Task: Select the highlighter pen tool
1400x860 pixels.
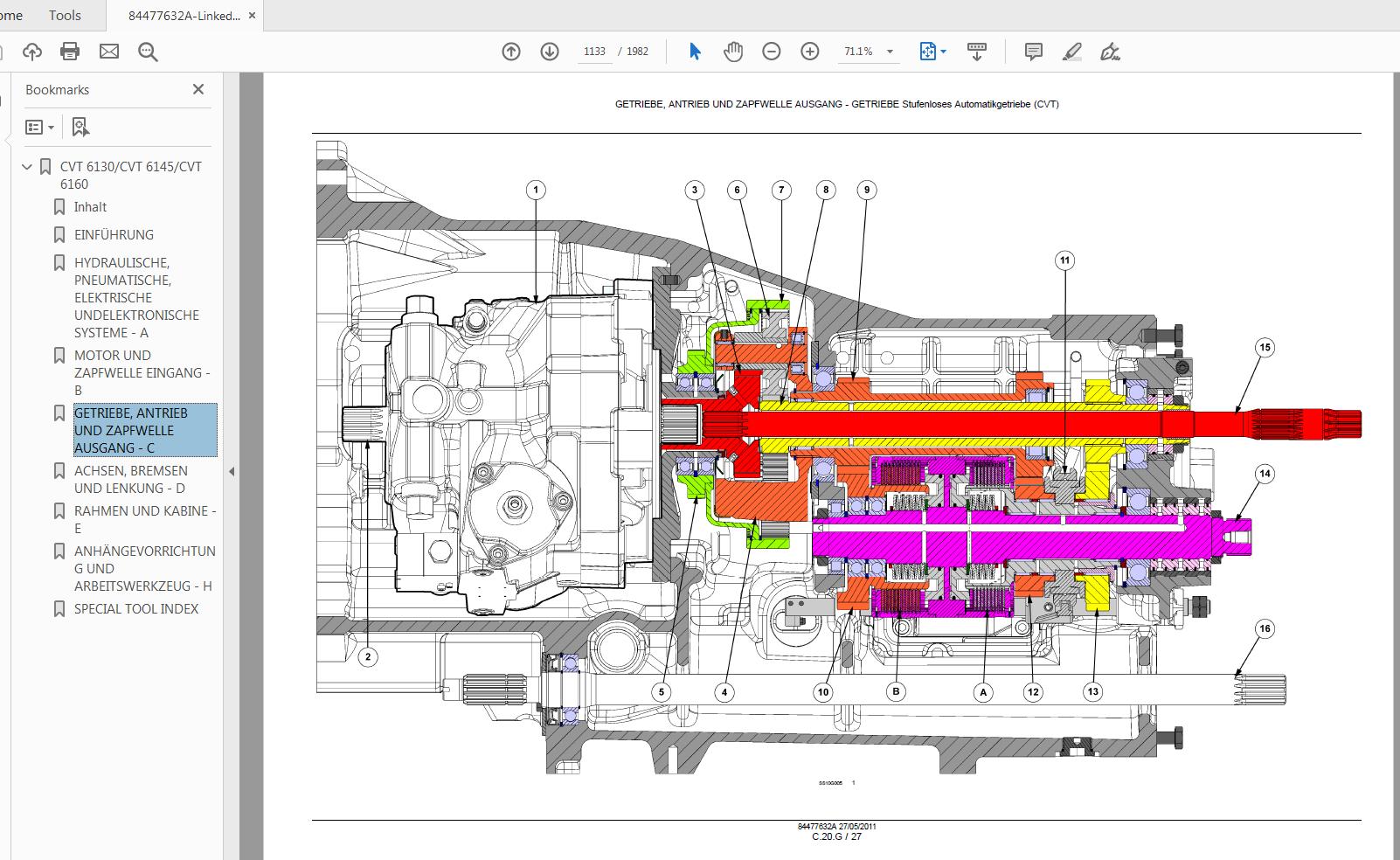Action: (x=1071, y=52)
